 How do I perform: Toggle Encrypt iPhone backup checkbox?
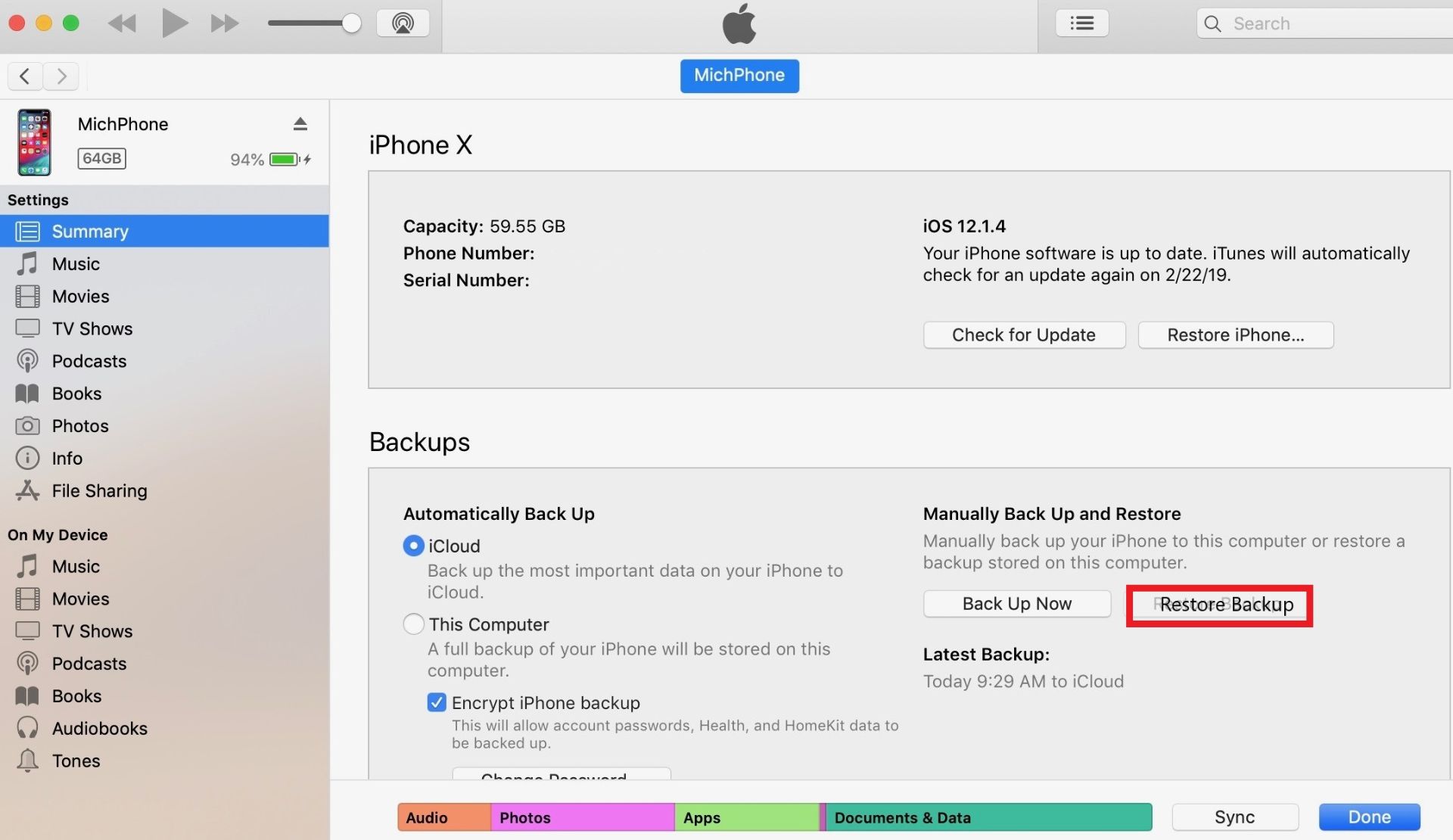435,703
